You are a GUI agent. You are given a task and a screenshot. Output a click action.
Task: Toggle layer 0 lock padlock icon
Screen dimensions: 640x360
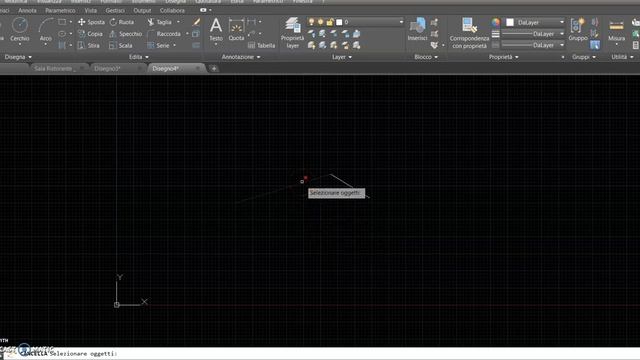[329, 22]
